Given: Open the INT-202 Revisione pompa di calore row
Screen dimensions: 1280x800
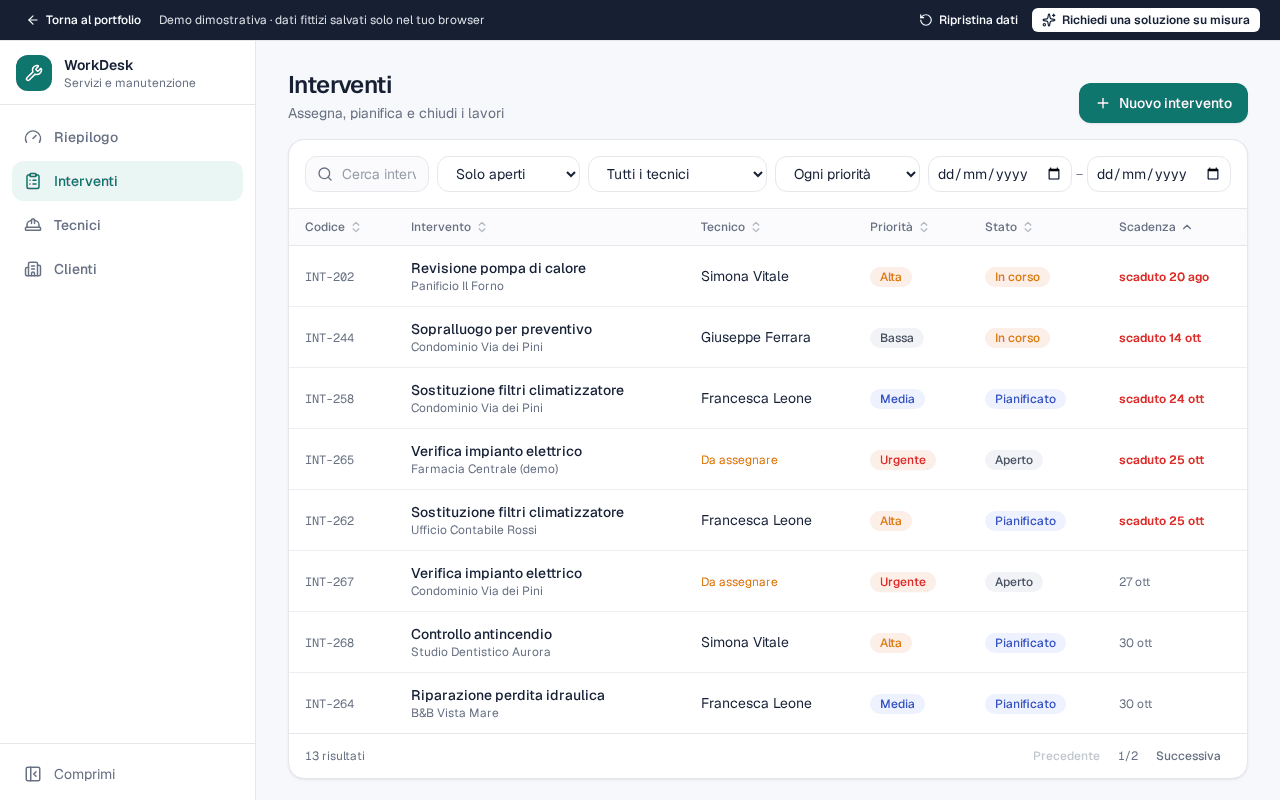Looking at the screenshot, I should click(x=768, y=276).
